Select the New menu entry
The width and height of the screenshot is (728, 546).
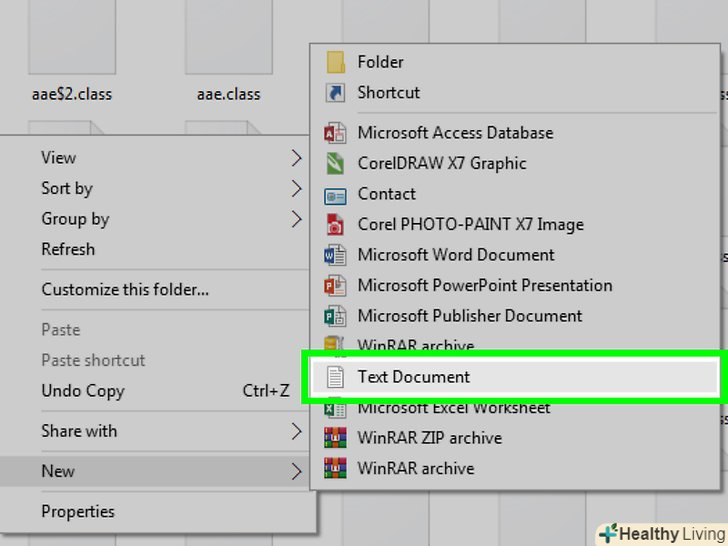click(x=154, y=471)
